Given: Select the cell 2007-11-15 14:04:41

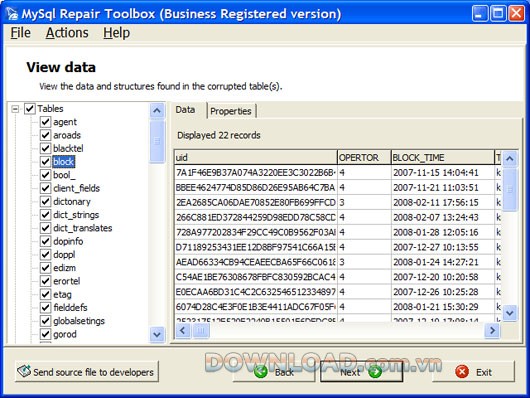Looking at the screenshot, I should tap(443, 172).
